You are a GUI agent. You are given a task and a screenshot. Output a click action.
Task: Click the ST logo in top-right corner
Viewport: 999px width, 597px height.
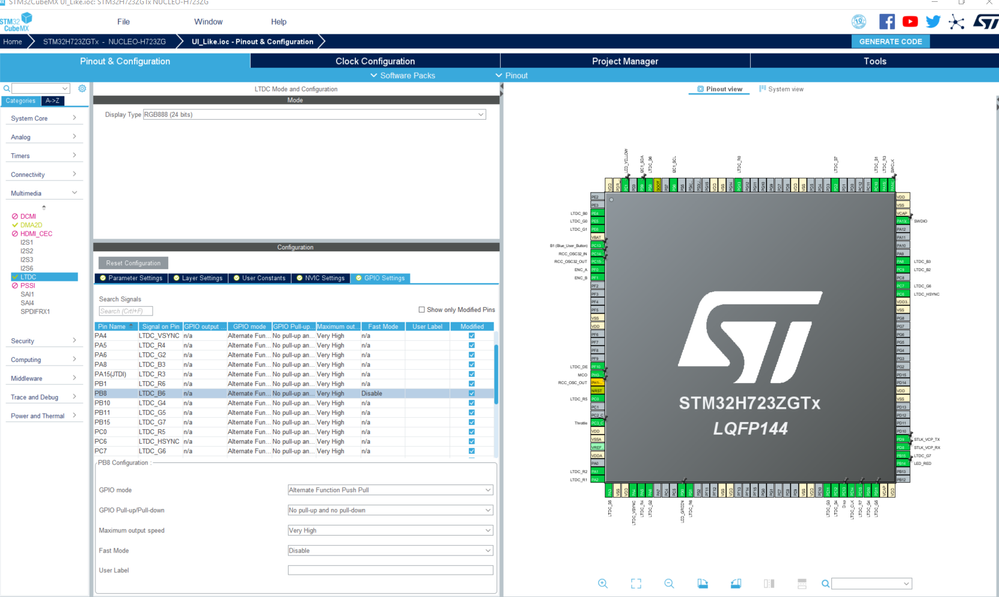(986, 22)
